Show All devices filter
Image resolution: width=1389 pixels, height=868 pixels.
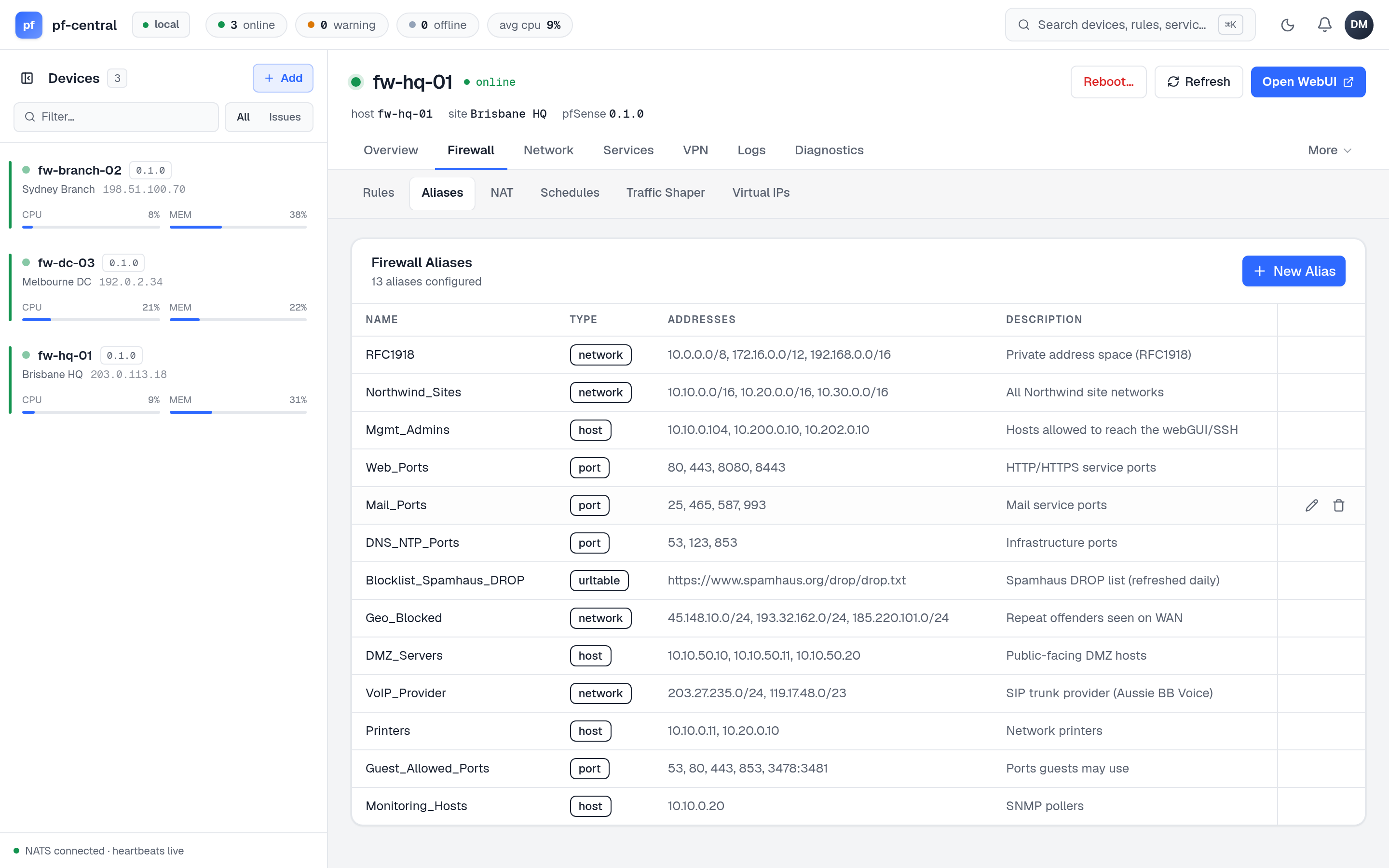[244, 117]
